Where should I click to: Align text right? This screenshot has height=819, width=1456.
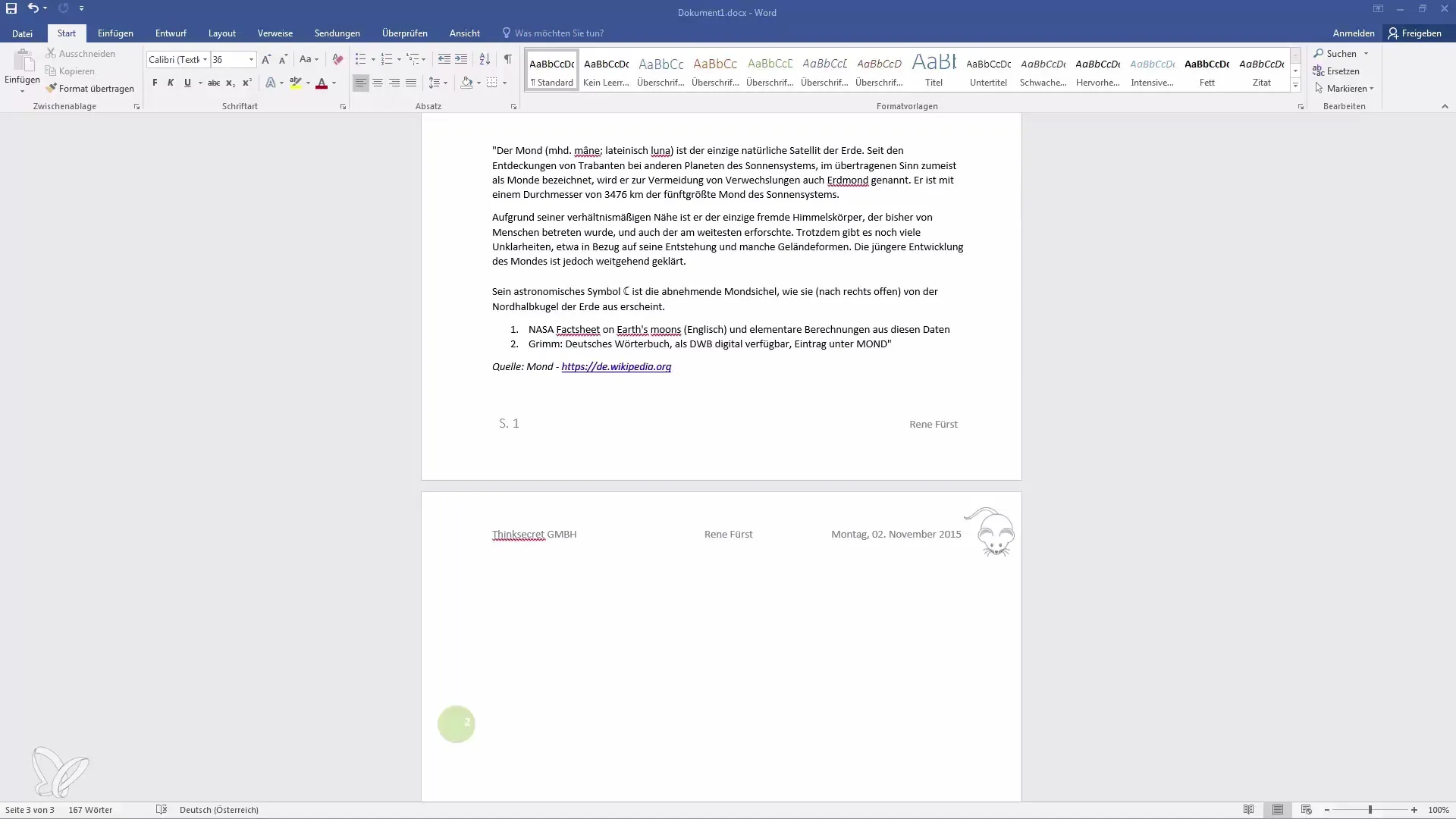[394, 83]
